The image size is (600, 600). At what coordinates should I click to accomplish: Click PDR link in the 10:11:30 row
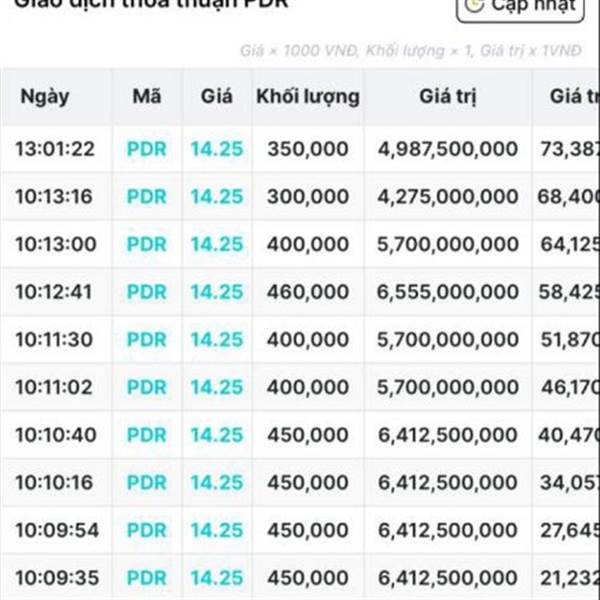coord(147,340)
